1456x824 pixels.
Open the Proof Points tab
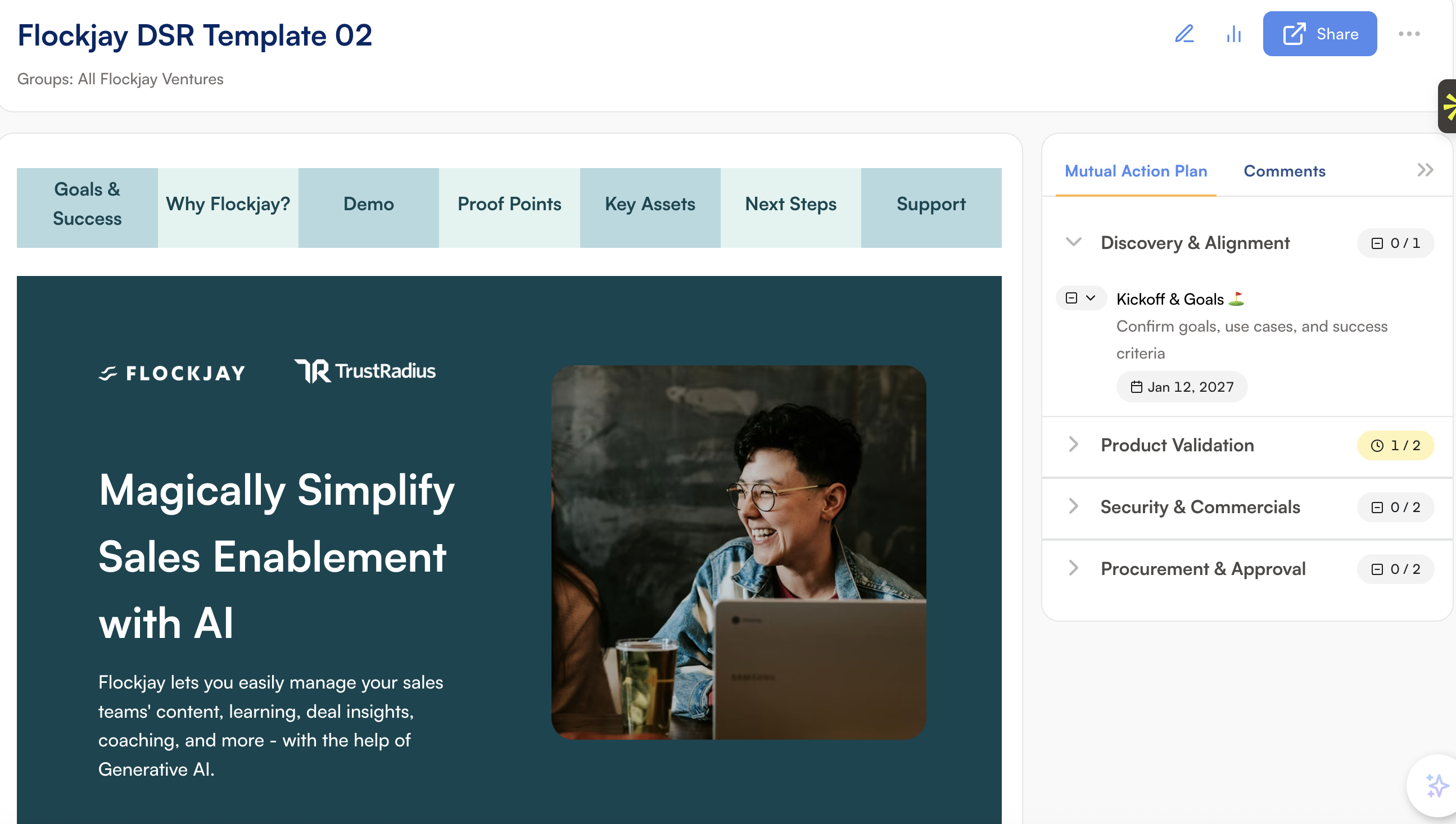[x=509, y=204]
